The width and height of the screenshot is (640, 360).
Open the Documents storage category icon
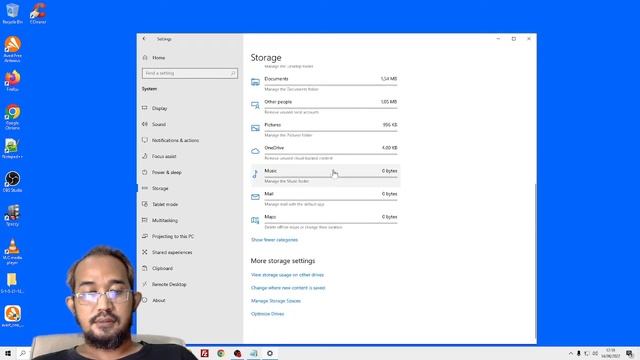255,82
